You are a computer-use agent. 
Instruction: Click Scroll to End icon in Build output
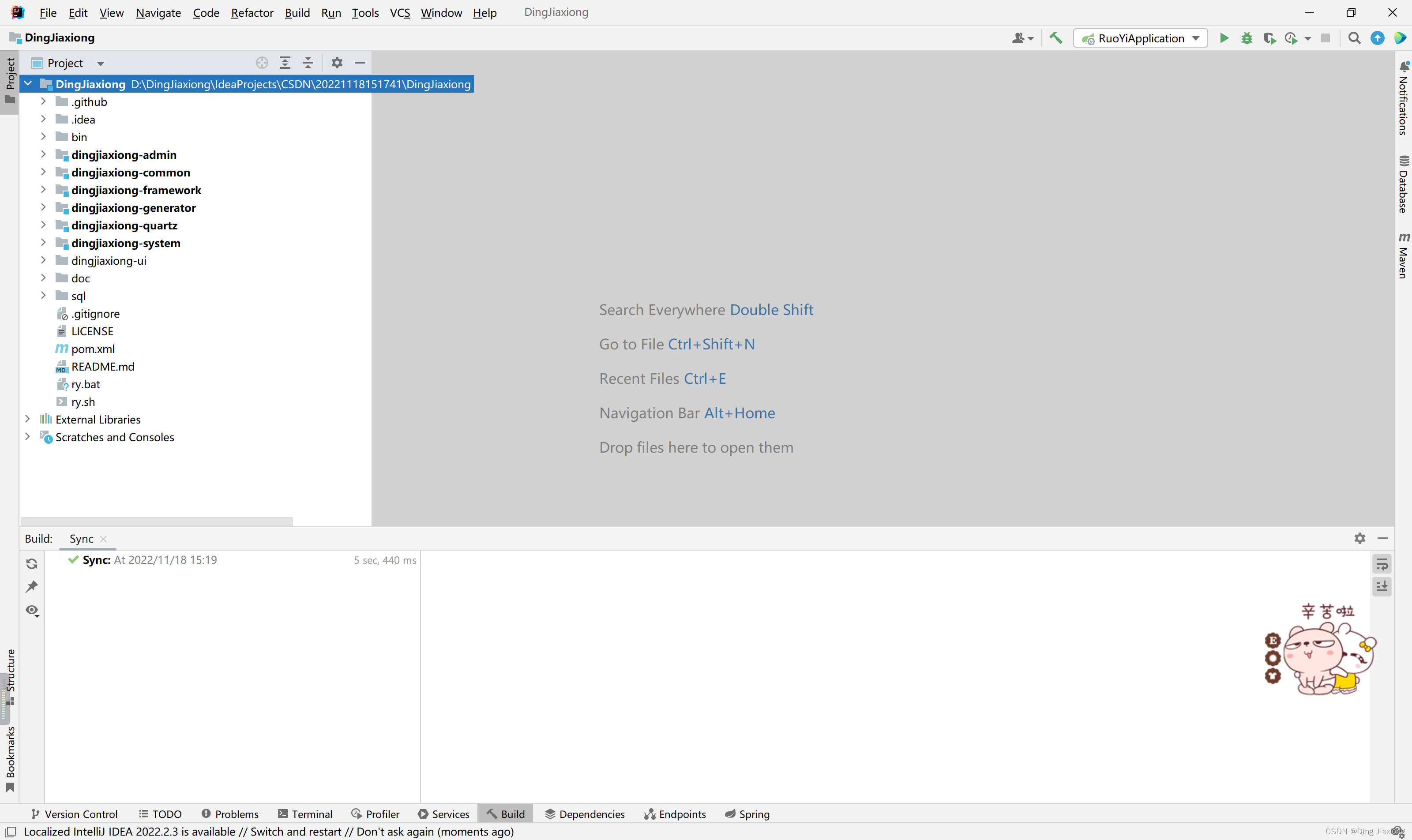(1382, 586)
